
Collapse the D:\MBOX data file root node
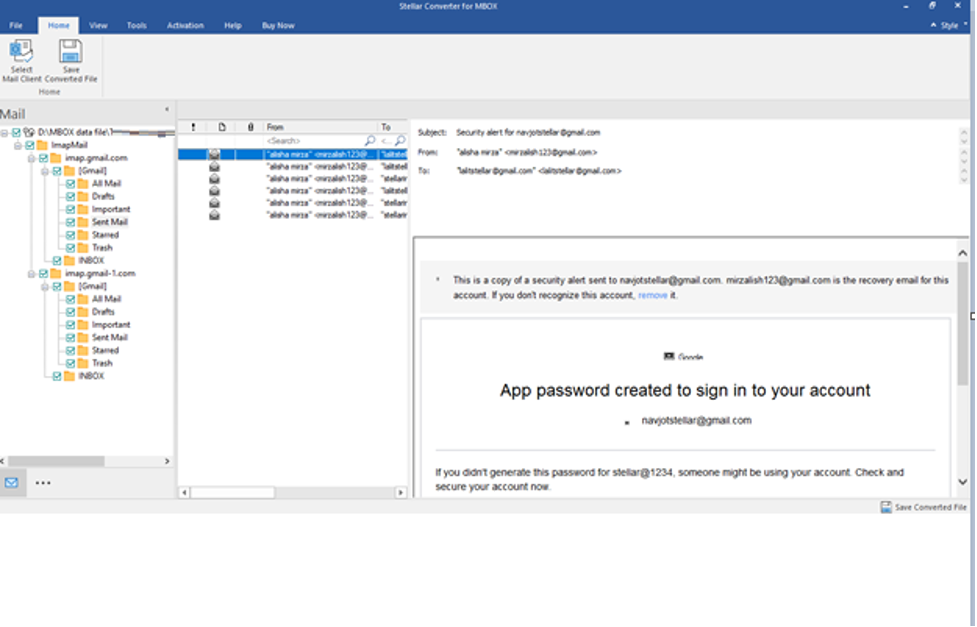point(4,133)
